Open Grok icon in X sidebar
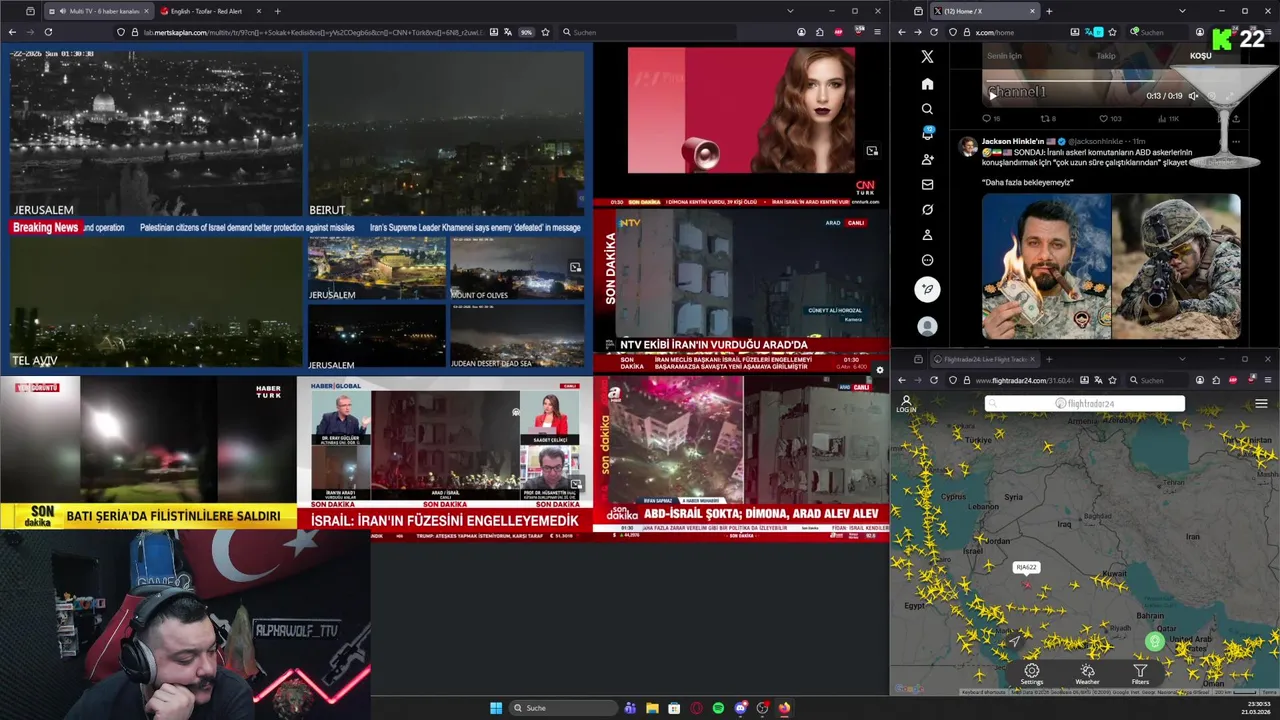 927,210
